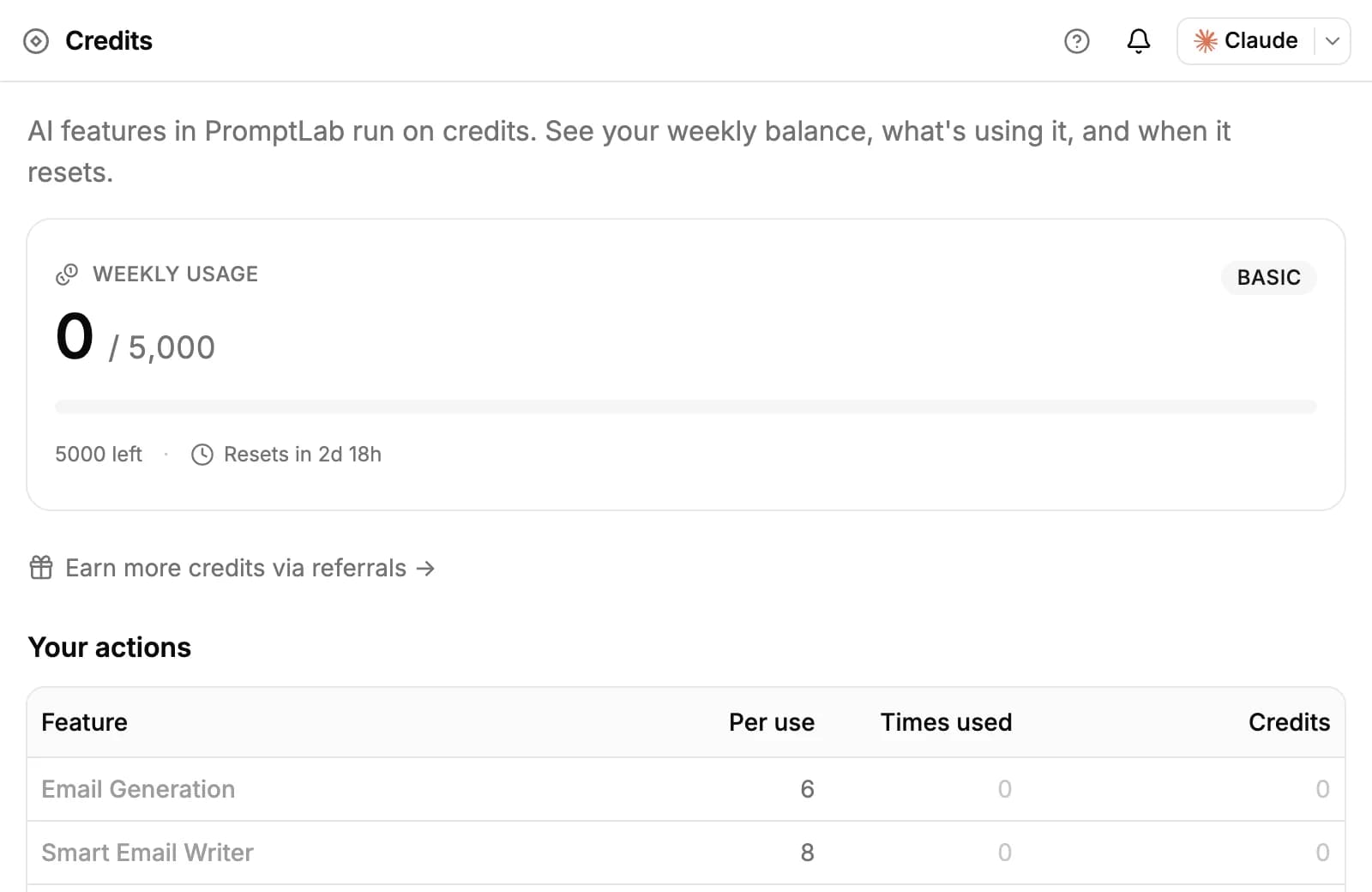The height and width of the screenshot is (892, 1372).
Task: Select the Email Generation row label
Action: coord(138,789)
